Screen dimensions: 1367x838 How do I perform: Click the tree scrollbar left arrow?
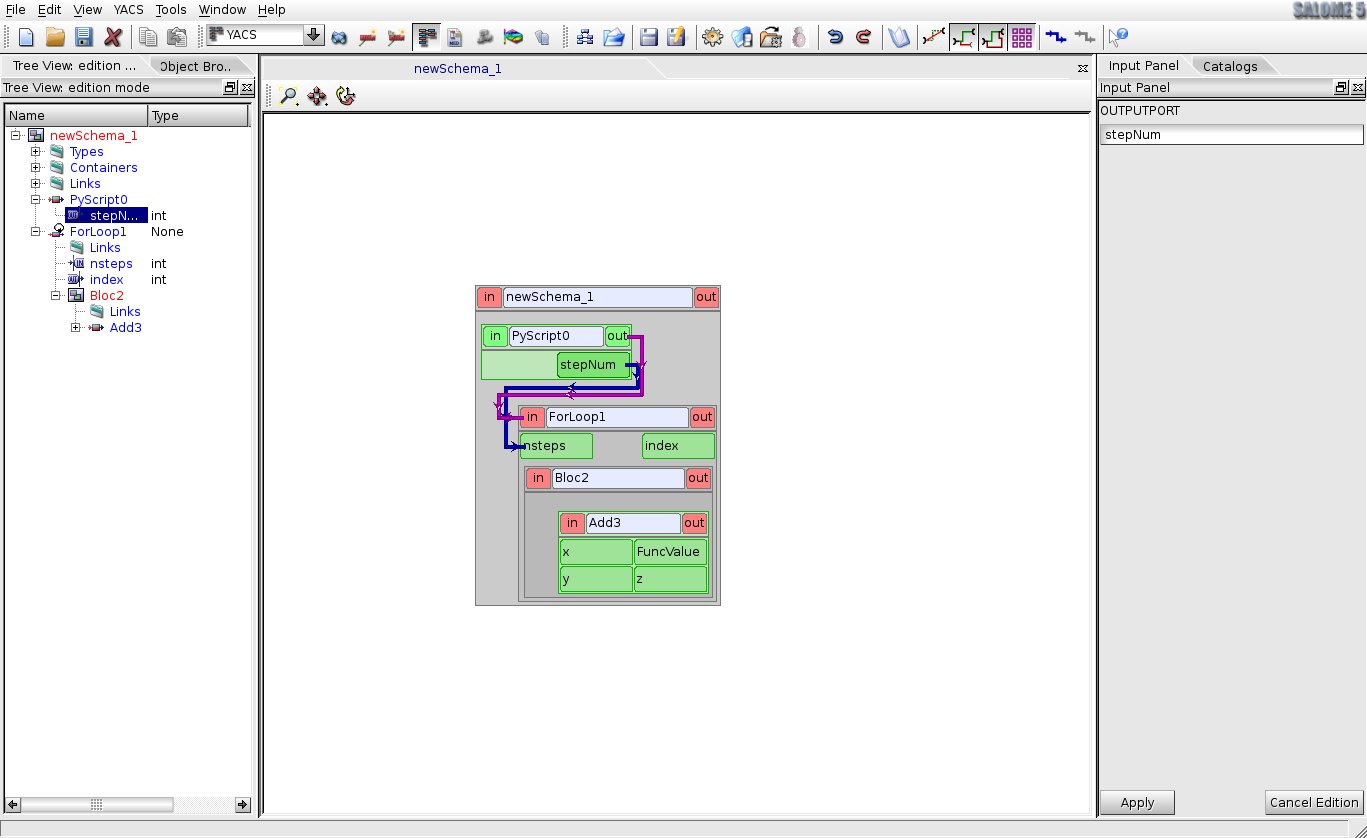(x=13, y=804)
